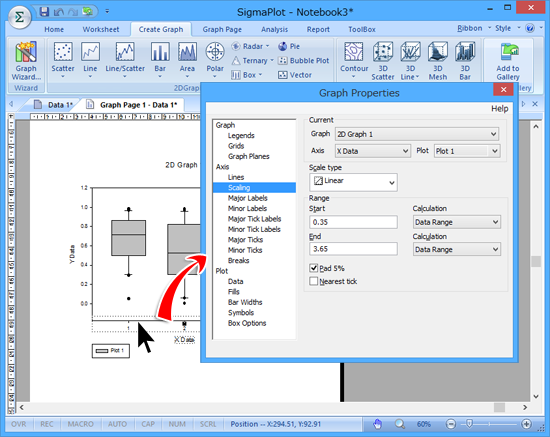
Task: Select Major Labels in the tree
Action: (x=248, y=198)
